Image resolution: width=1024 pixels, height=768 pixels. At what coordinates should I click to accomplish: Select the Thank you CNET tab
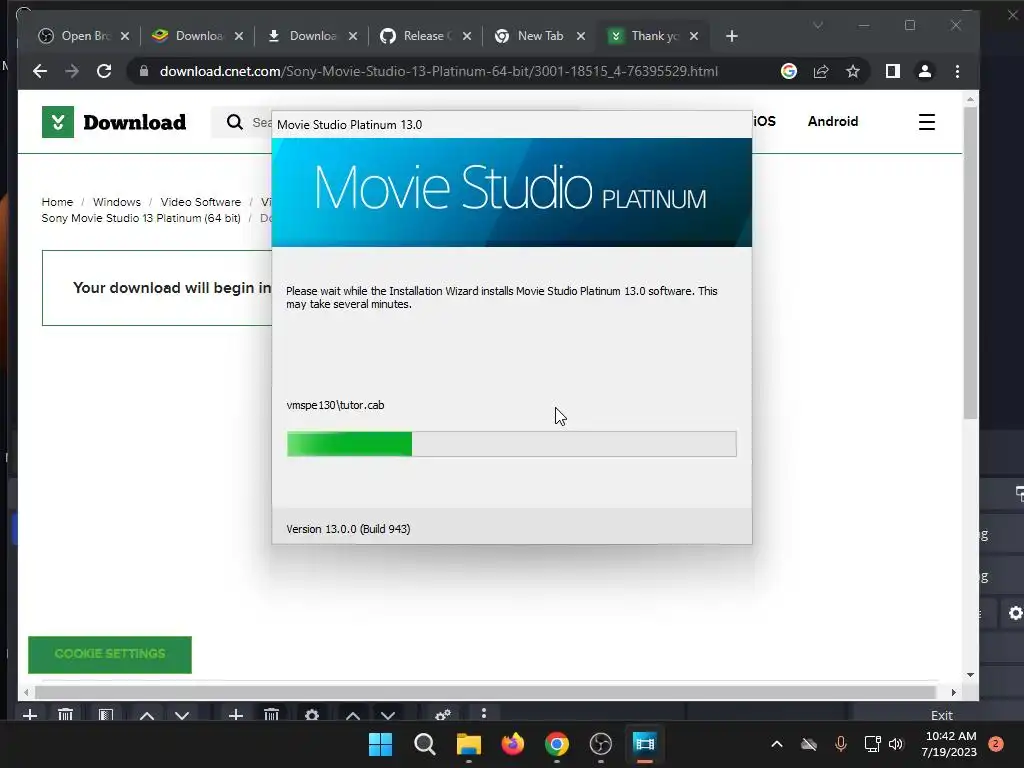pyautogui.click(x=652, y=36)
